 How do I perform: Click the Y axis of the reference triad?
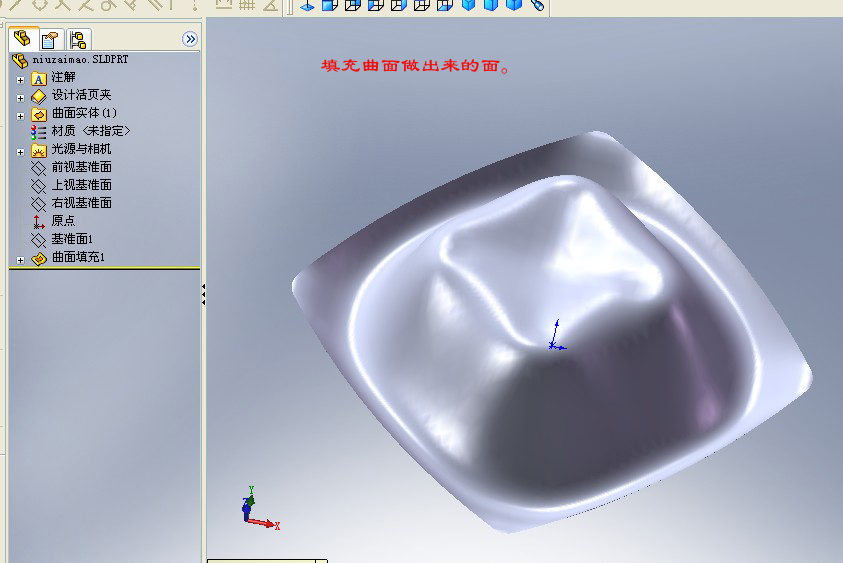[x=251, y=495]
